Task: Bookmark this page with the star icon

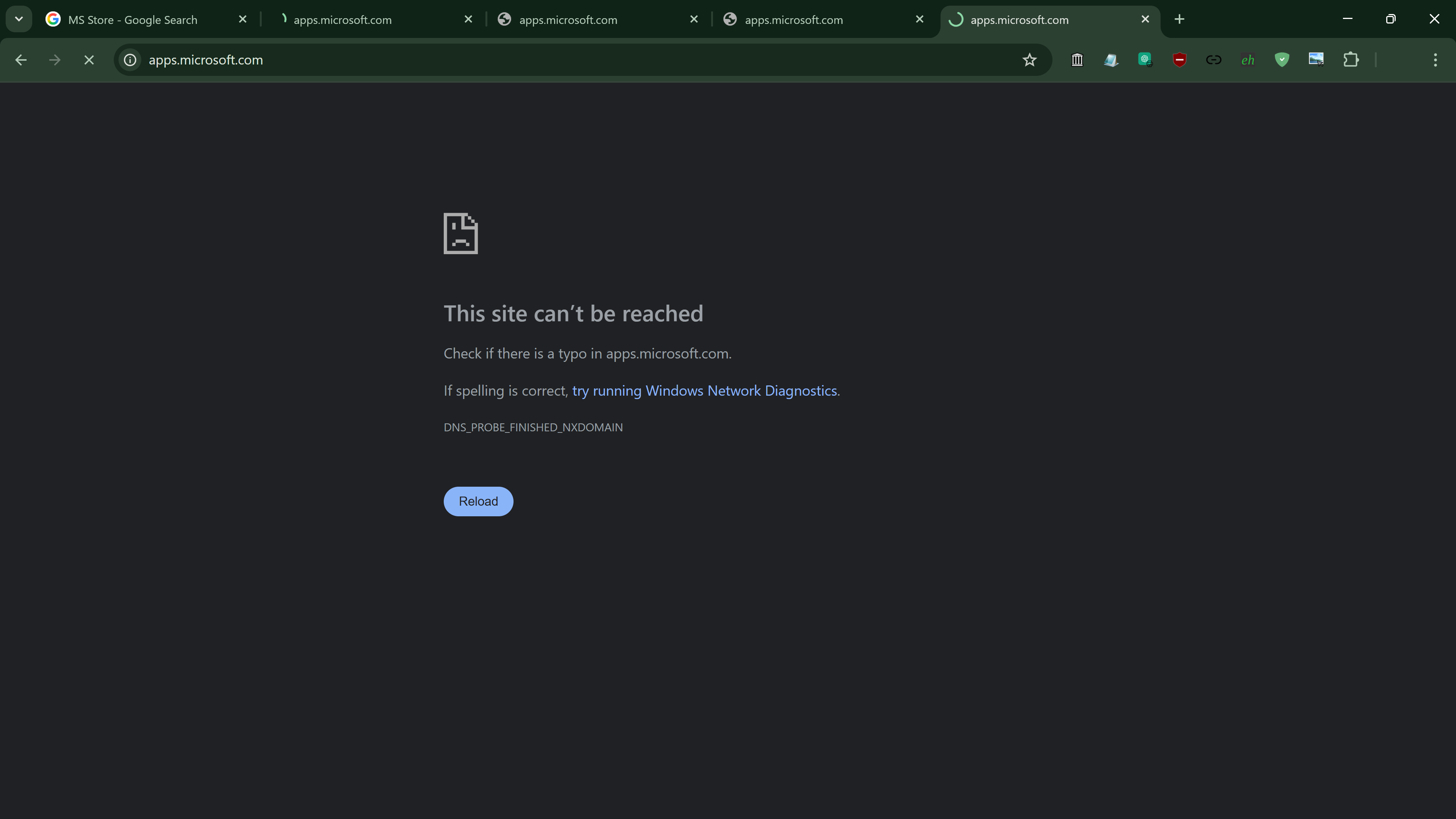Action: click(x=1029, y=60)
